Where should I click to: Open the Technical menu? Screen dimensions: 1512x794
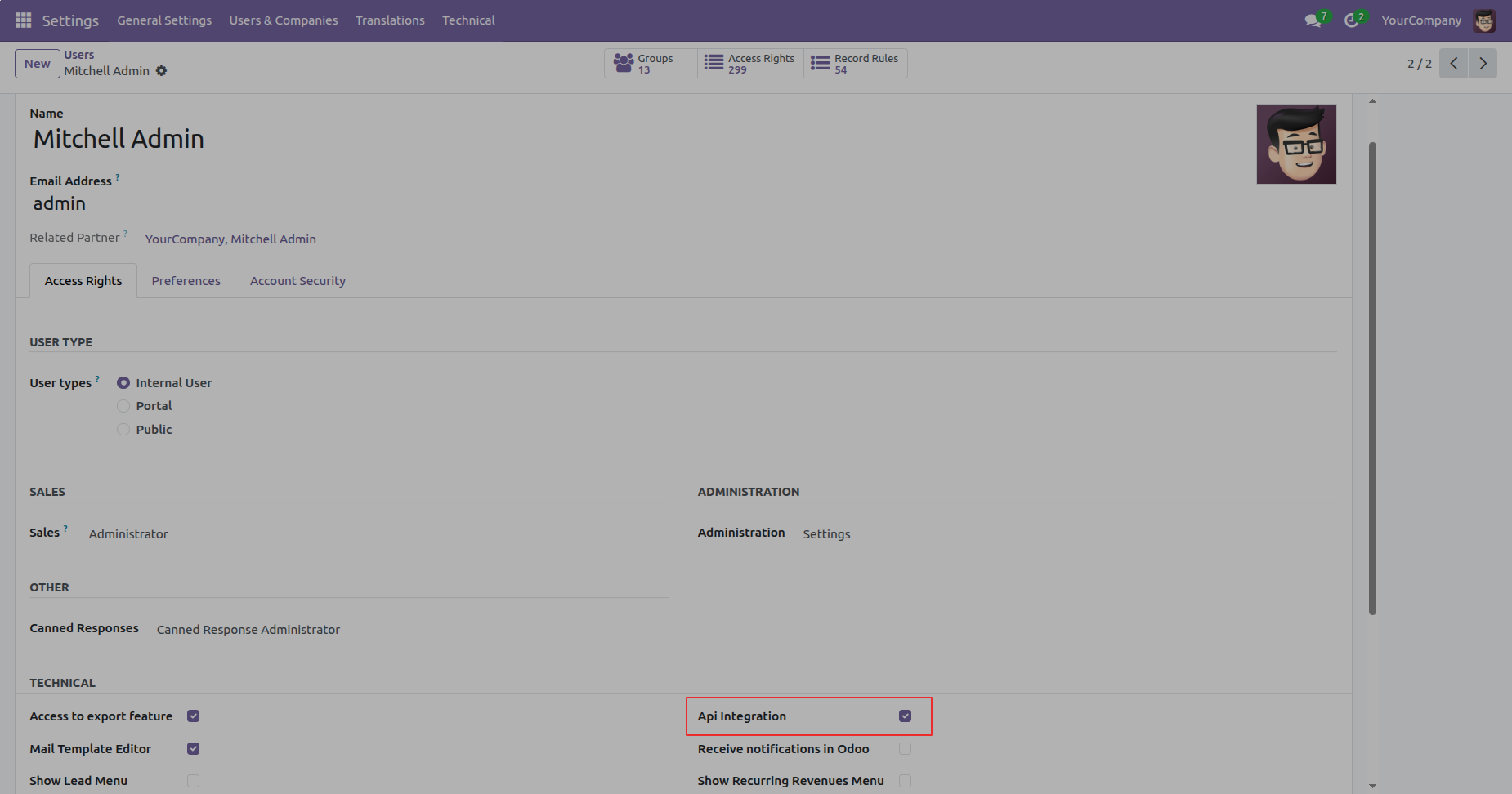tap(468, 20)
